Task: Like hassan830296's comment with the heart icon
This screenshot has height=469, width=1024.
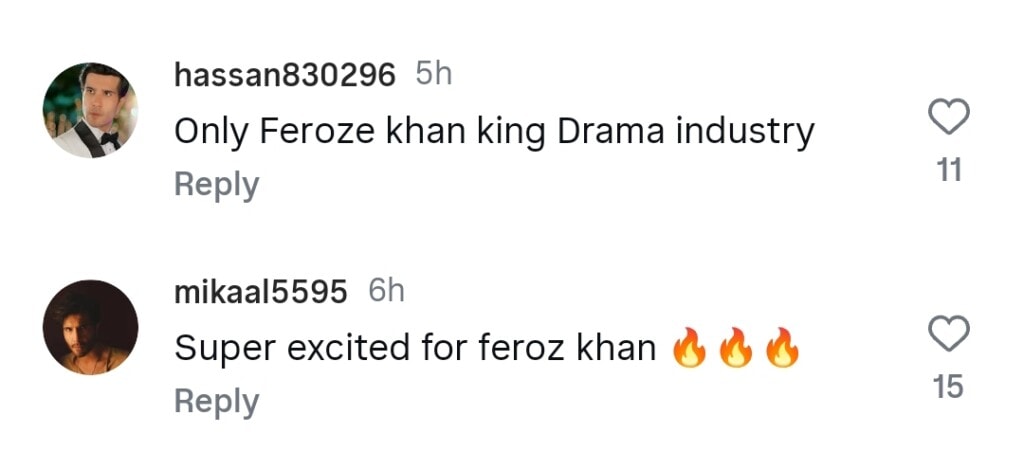Action: pos(948,119)
